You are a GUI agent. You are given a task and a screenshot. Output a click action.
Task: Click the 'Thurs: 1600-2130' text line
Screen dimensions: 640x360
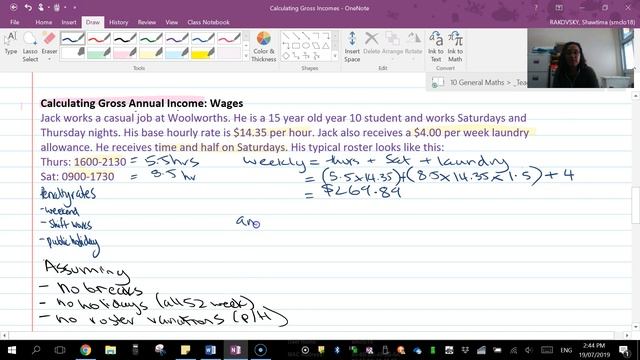click(83, 162)
